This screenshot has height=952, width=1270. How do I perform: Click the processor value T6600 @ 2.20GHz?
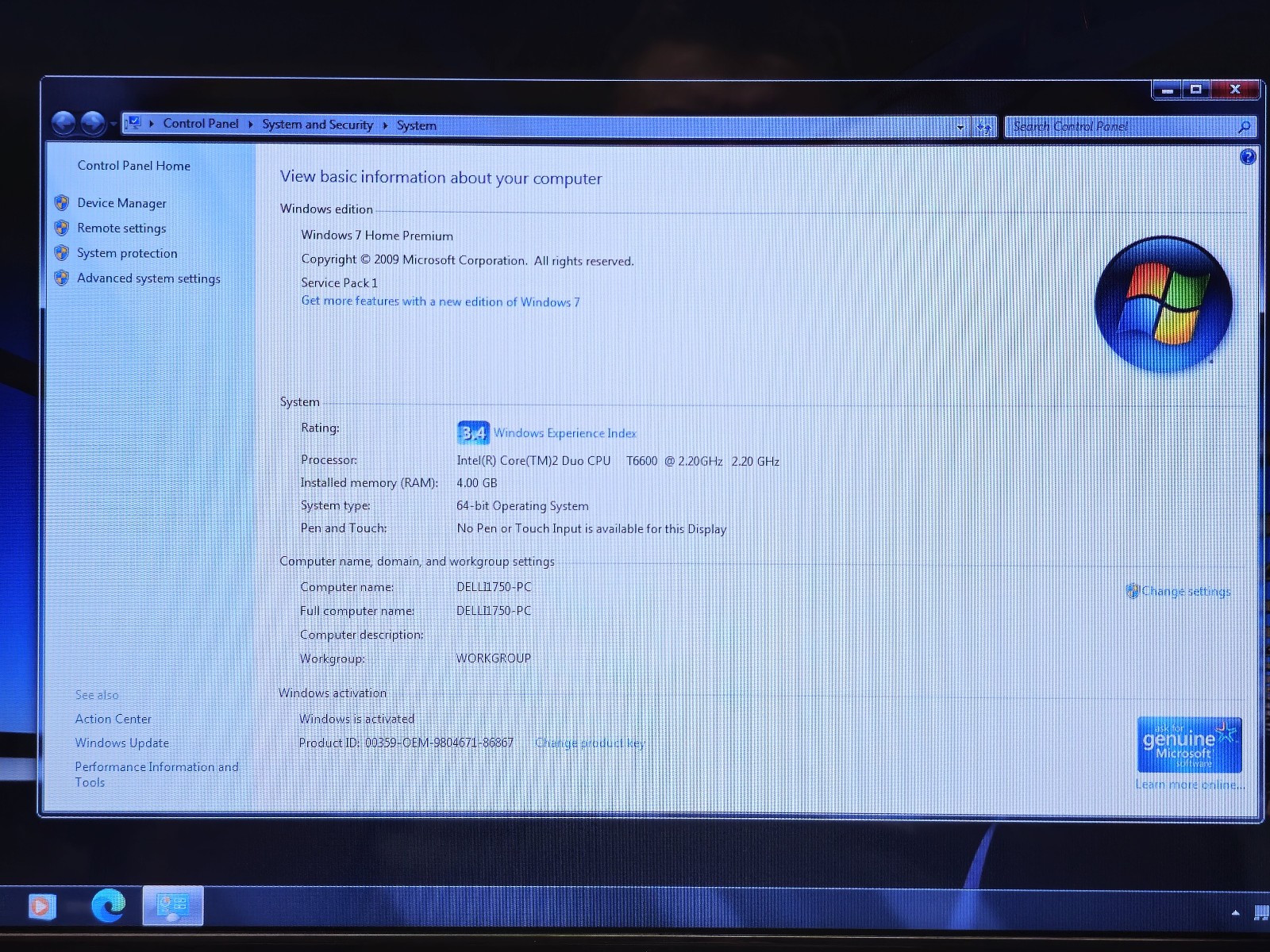click(x=675, y=461)
